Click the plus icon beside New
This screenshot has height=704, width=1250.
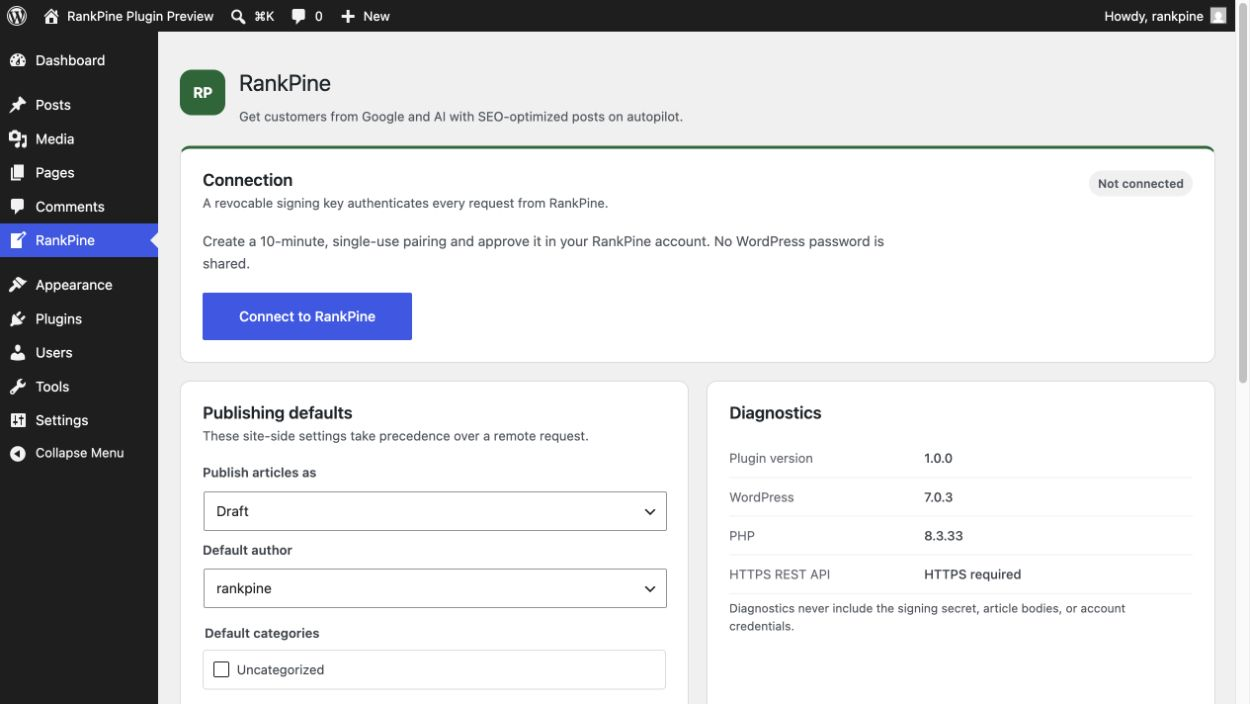(348, 16)
